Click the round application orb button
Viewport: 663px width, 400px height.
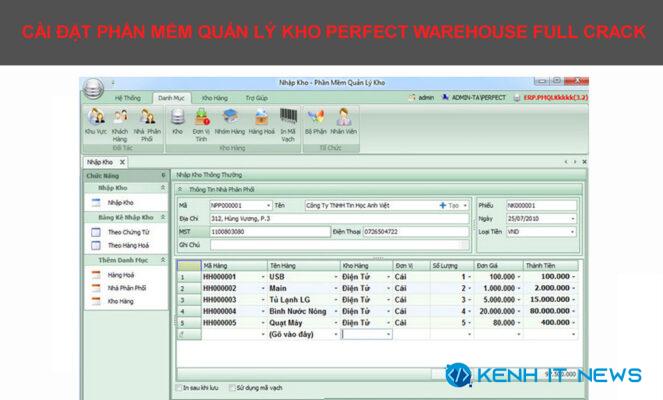[93, 89]
